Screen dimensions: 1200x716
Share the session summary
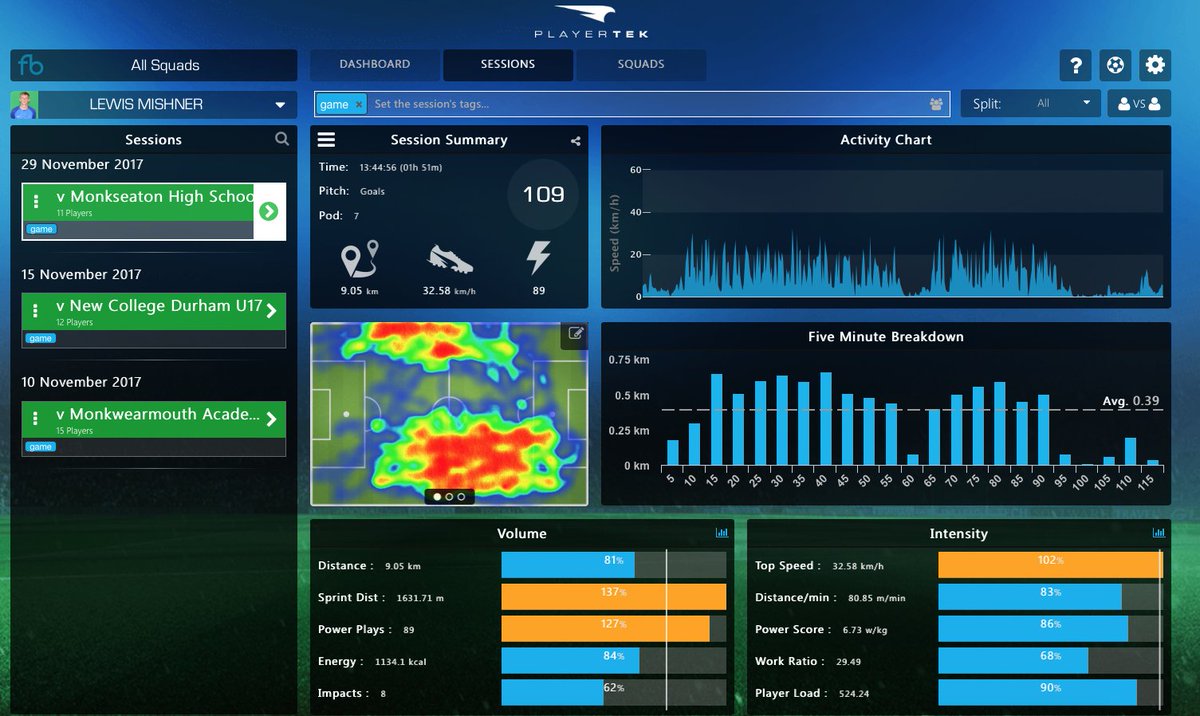coord(576,141)
